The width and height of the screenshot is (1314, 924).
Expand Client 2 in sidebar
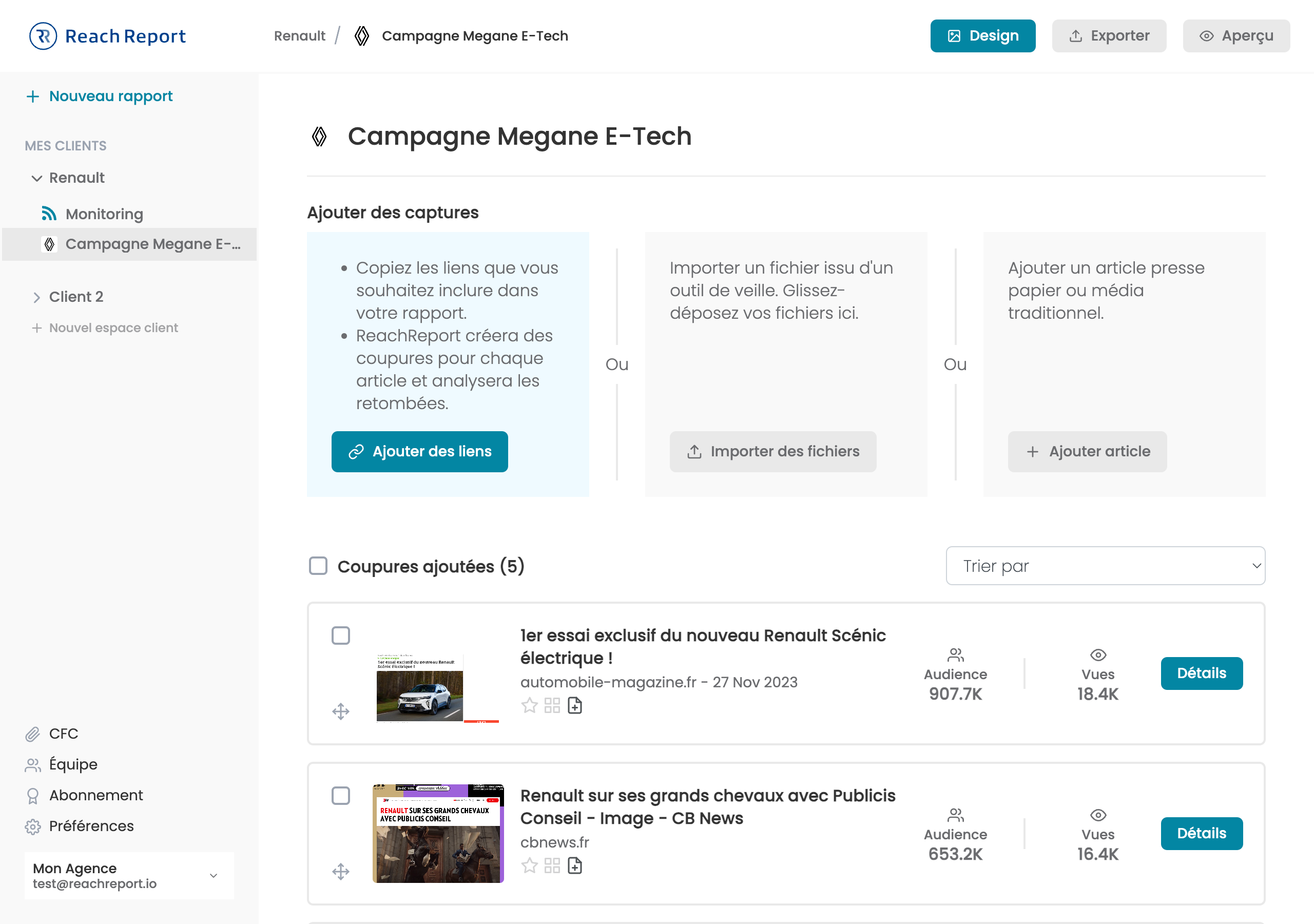tap(36, 297)
